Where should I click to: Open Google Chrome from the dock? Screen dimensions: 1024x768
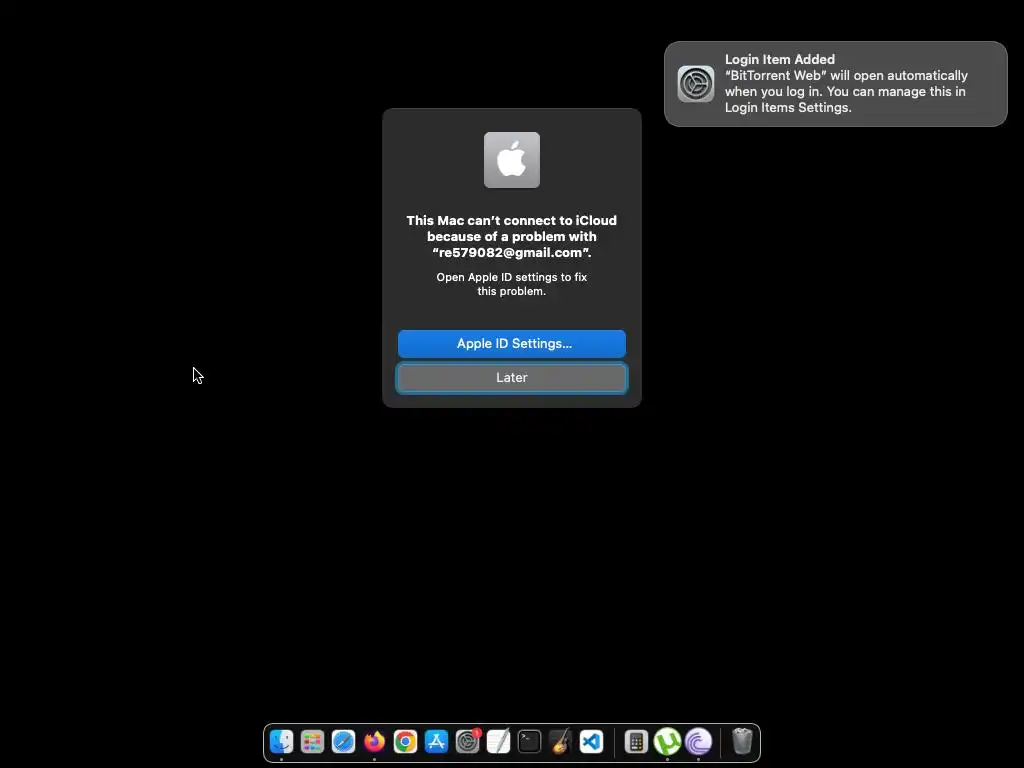point(406,741)
